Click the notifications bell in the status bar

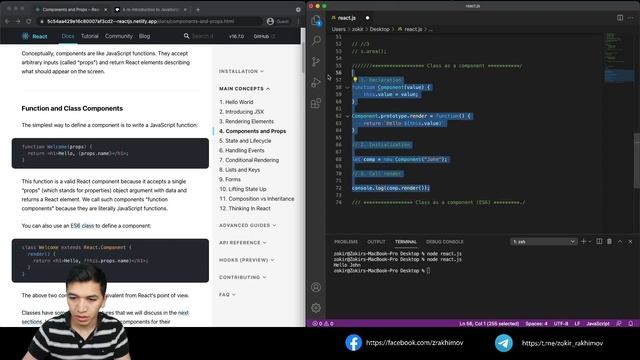pyautogui.click(x=631, y=324)
